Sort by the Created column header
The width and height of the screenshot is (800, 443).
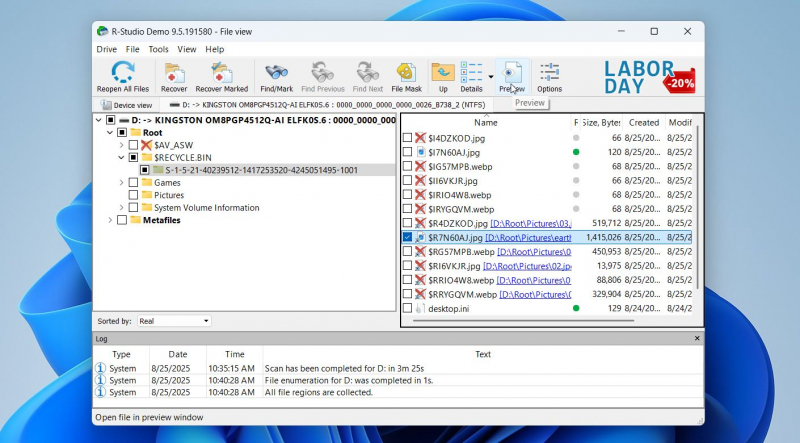point(644,122)
